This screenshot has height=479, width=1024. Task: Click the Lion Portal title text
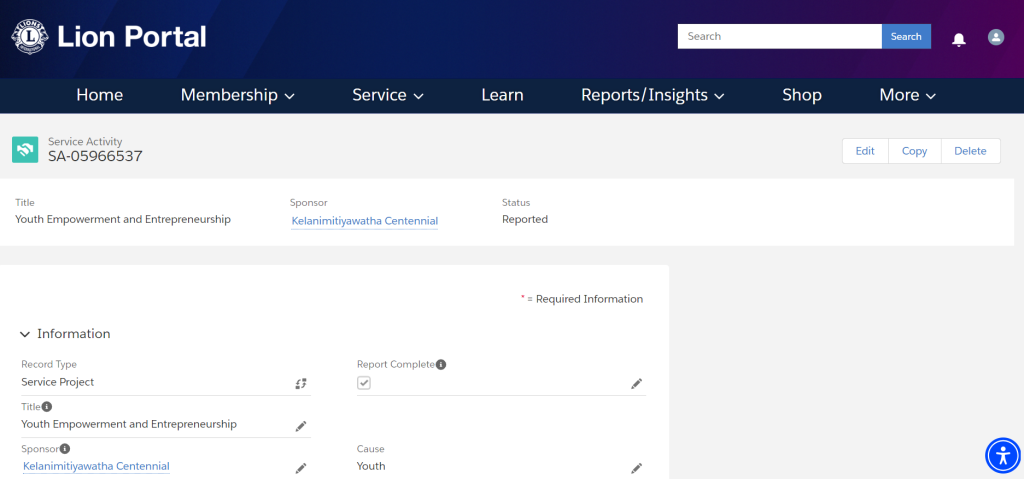point(132,37)
